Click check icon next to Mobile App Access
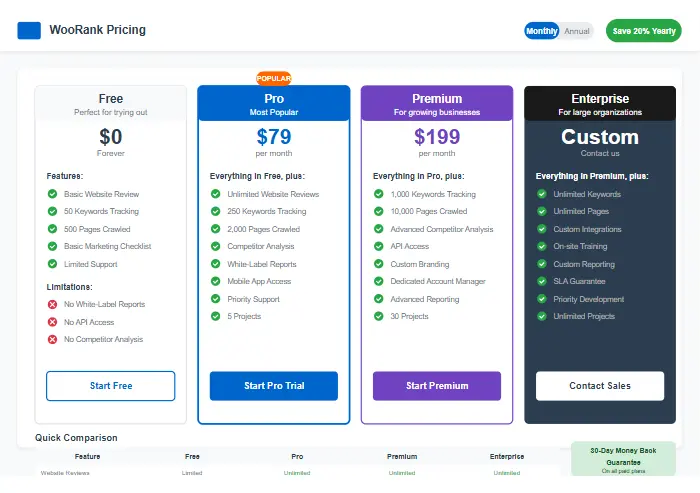The height and width of the screenshot is (493, 700). pos(215,282)
